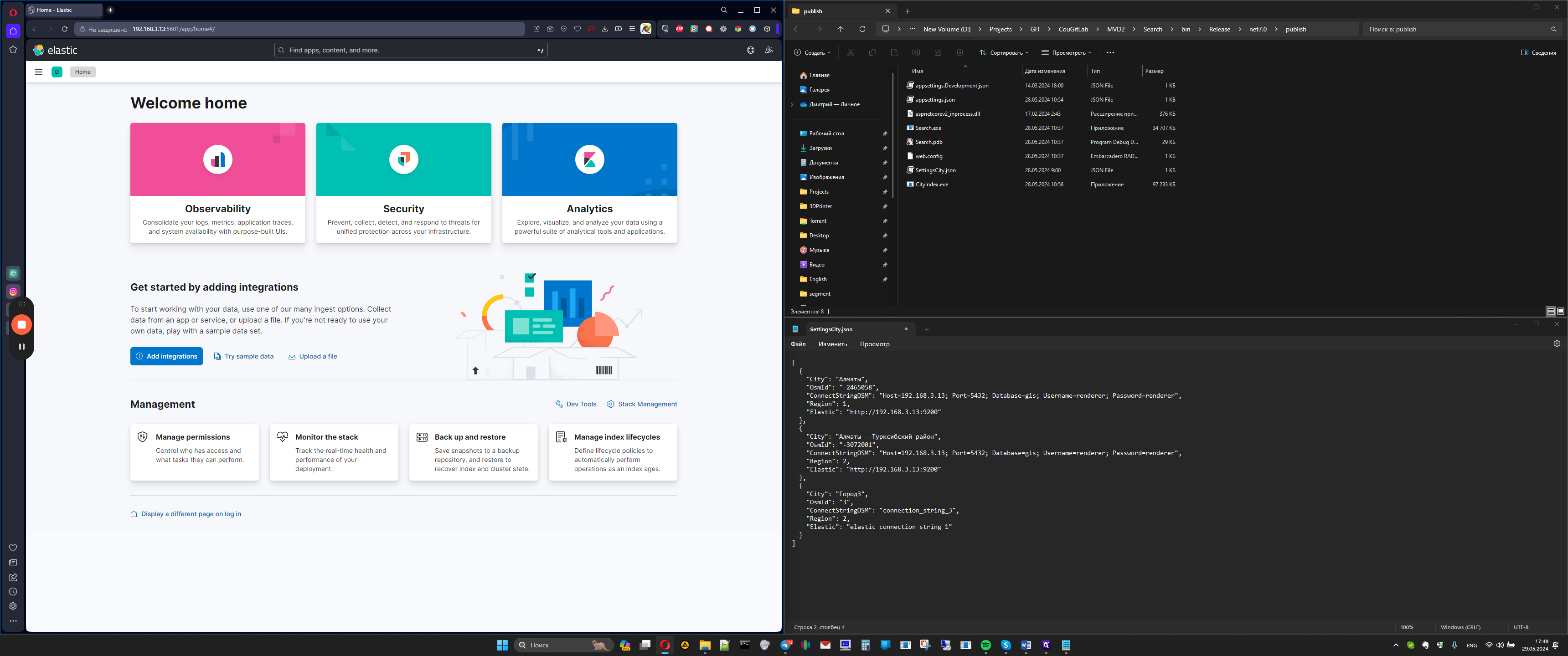The width and height of the screenshot is (1568, 656).
Task: Open Opera sidebar ChatGPT icon
Action: pyautogui.click(x=13, y=273)
